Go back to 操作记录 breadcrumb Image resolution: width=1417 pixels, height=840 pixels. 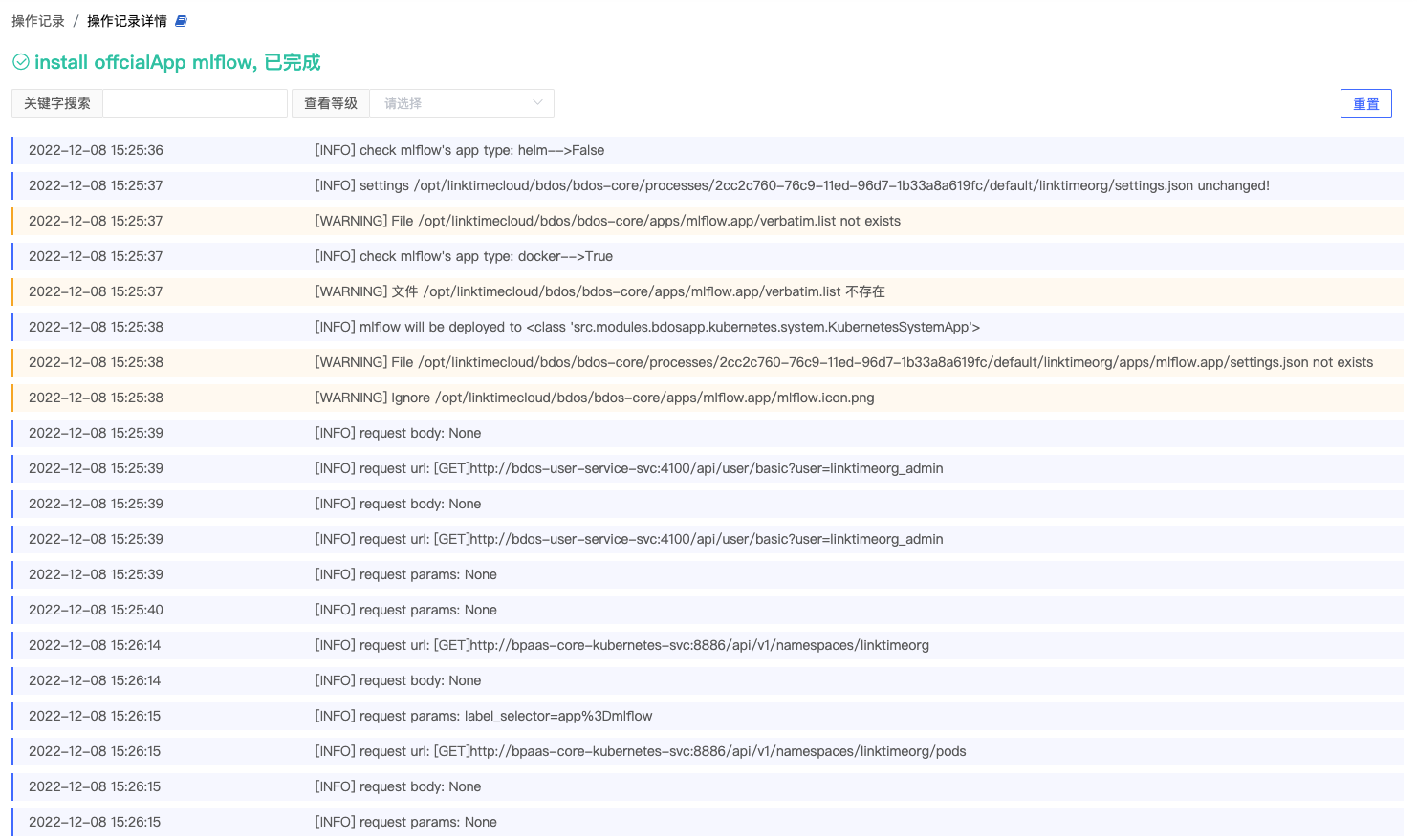click(x=38, y=21)
